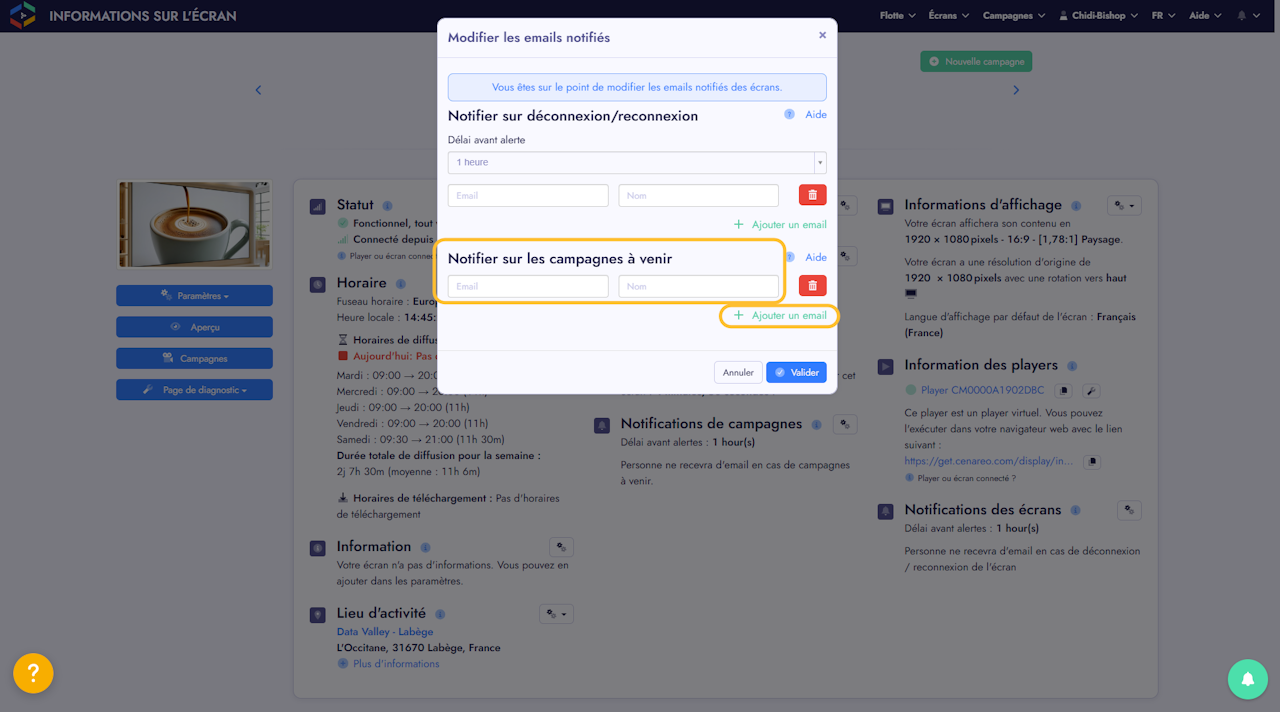This screenshot has height=712, width=1280.
Task: Click the Notifications des écrans bell icon
Action: (x=885, y=511)
